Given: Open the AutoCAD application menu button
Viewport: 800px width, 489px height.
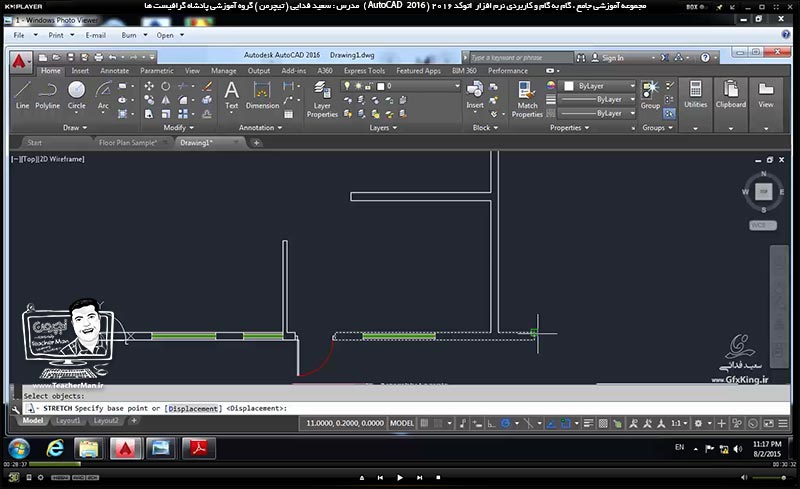Looking at the screenshot, I should pyautogui.click(x=20, y=62).
